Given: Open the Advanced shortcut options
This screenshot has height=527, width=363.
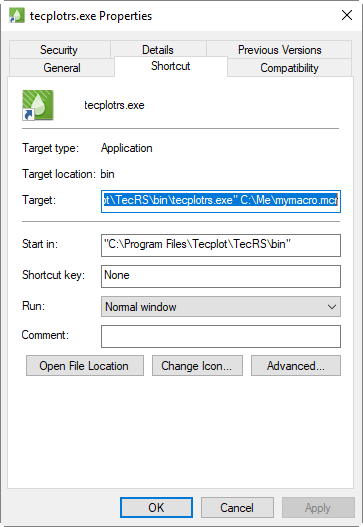Looking at the screenshot, I should pos(296,366).
